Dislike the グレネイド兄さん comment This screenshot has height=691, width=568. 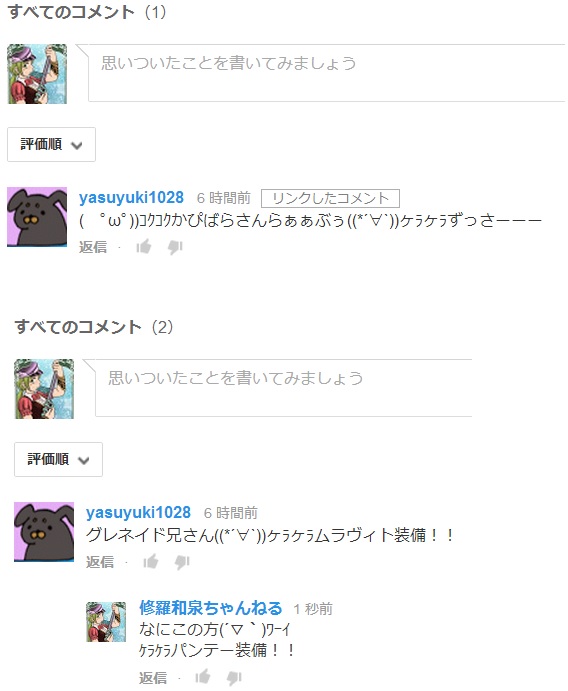tap(182, 563)
